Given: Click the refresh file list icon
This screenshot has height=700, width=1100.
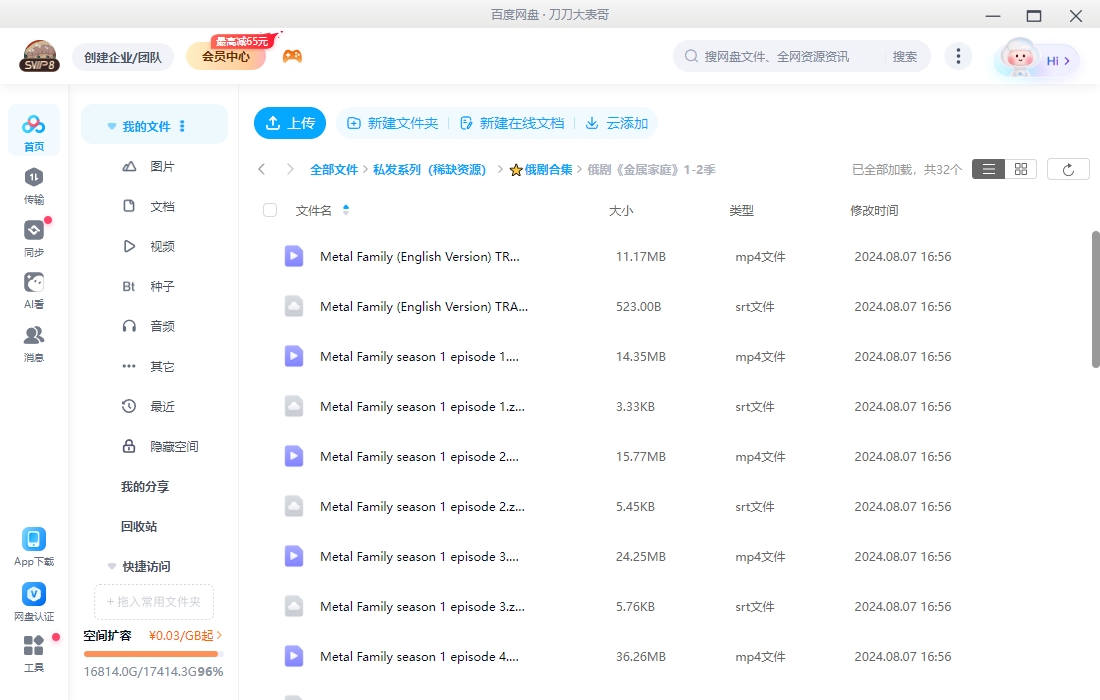Looking at the screenshot, I should [x=1068, y=169].
